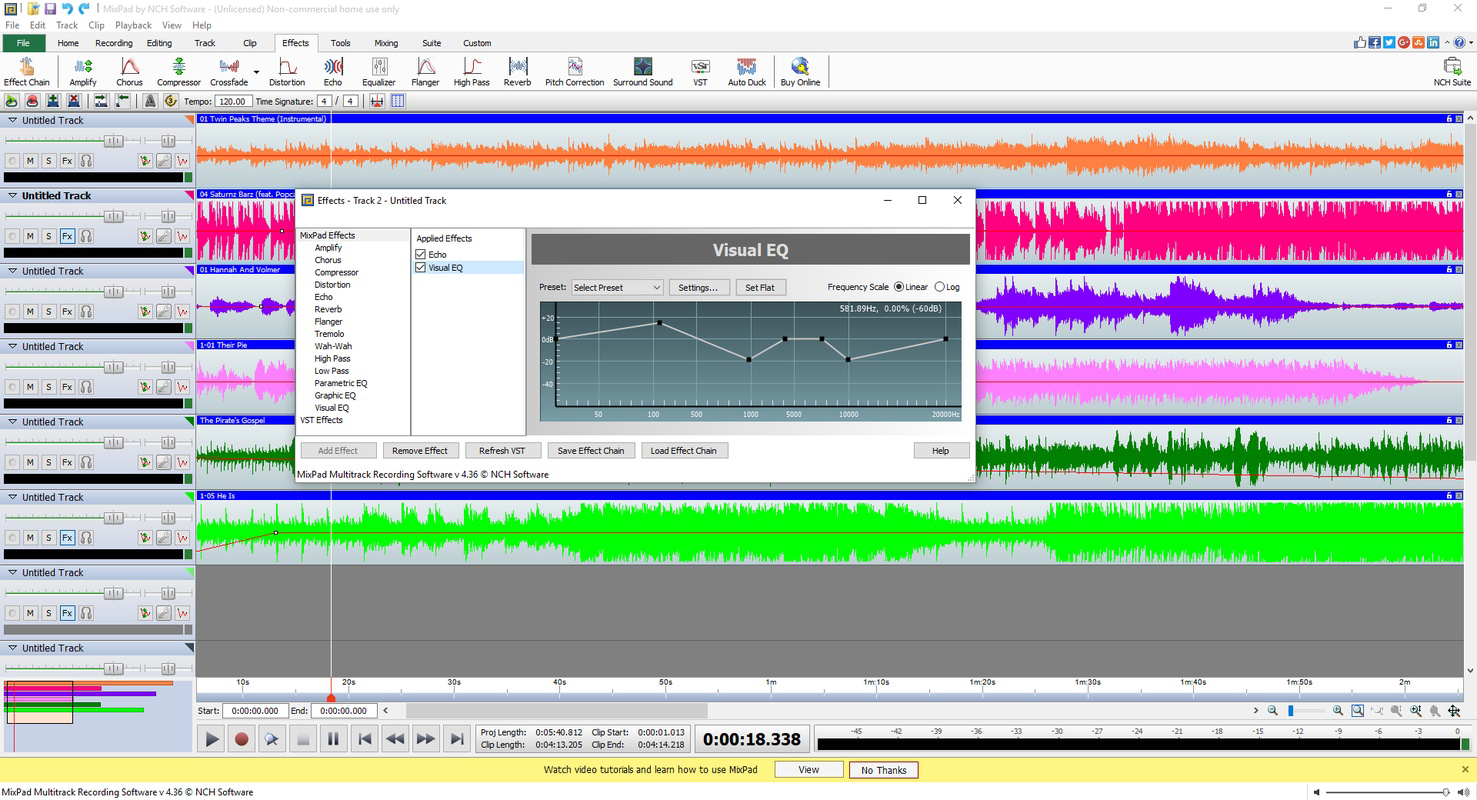
Task: Click the Remove Effect button
Action: tap(420, 451)
